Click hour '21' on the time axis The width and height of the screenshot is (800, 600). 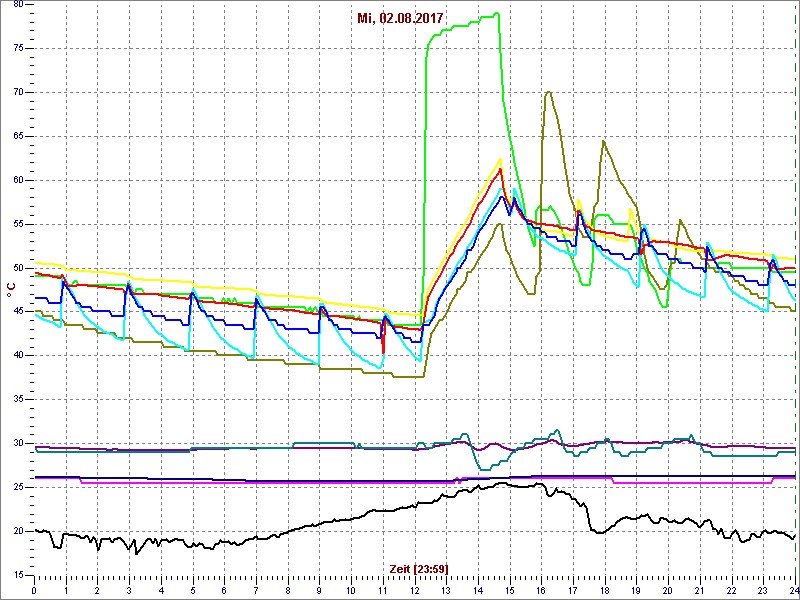click(700, 590)
